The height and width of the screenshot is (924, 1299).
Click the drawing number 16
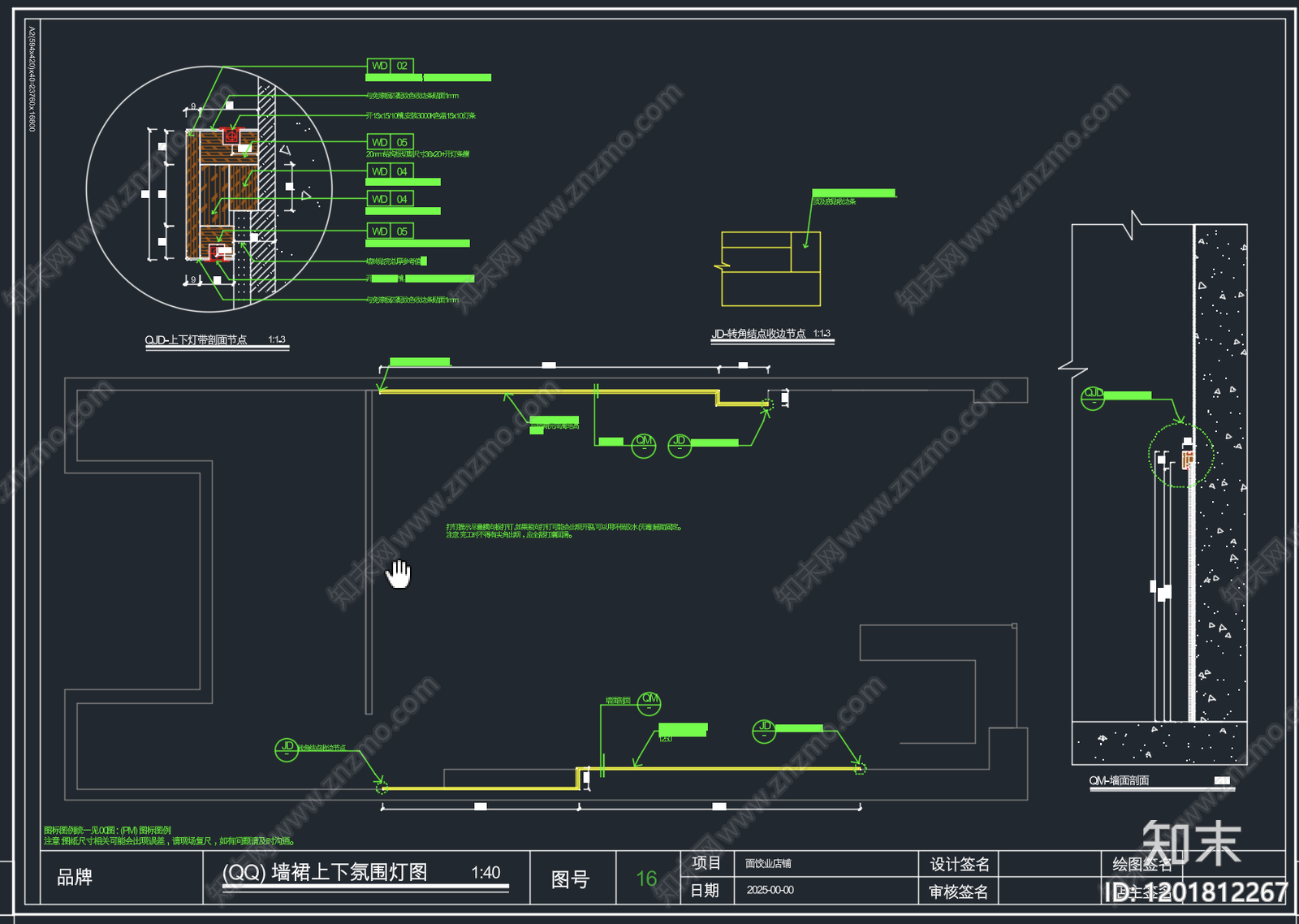pos(647,879)
